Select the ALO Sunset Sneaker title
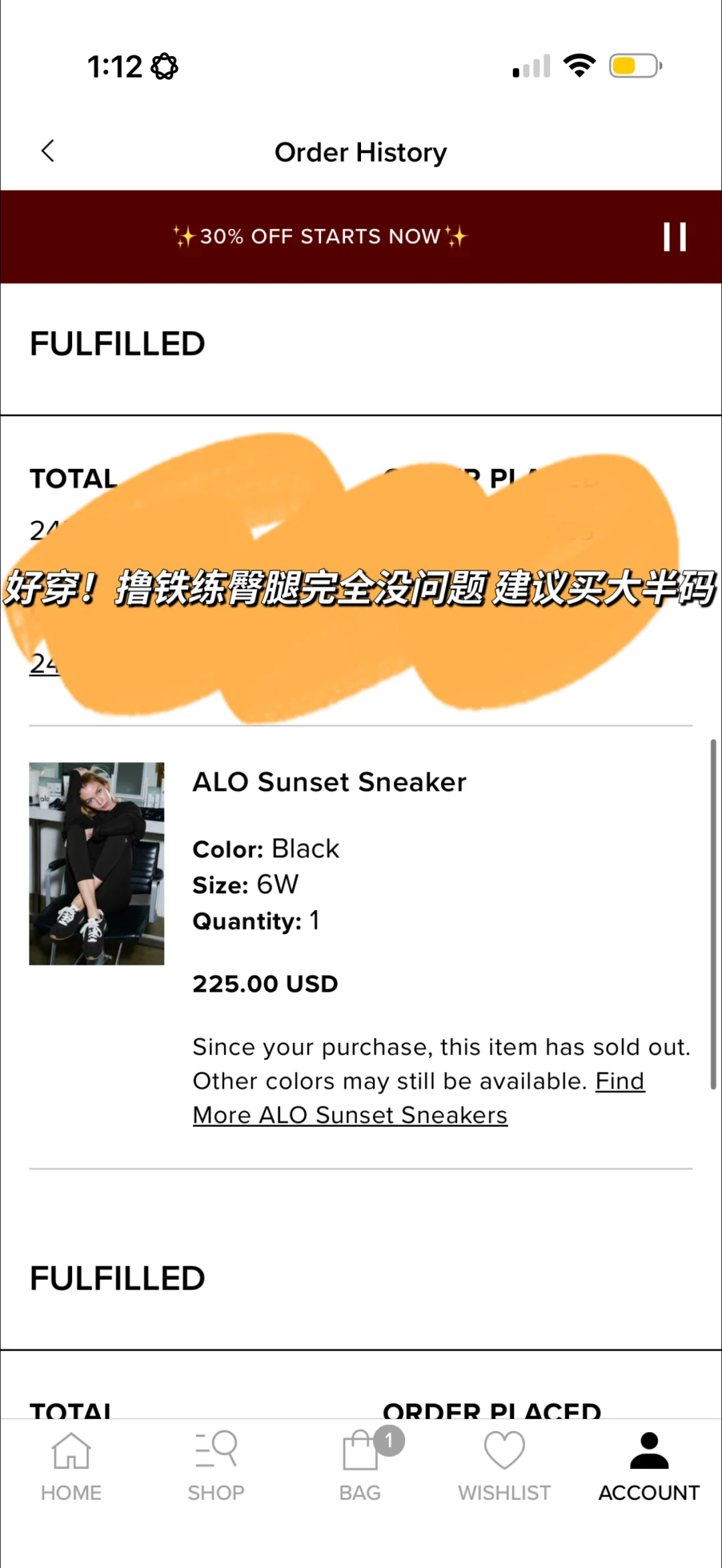This screenshot has width=722, height=1568. (x=330, y=782)
